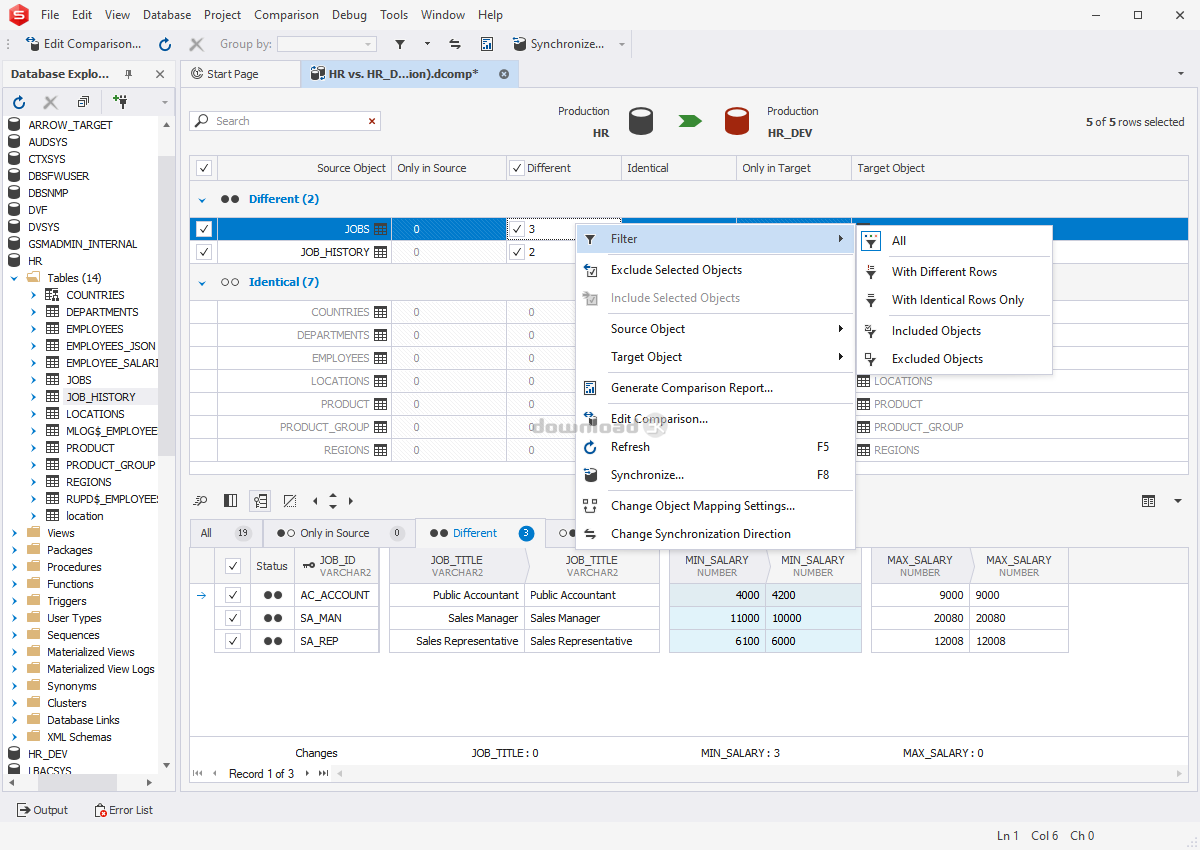Click the Edit Comparison toolbar button
This screenshot has height=850, width=1200.
tap(84, 44)
